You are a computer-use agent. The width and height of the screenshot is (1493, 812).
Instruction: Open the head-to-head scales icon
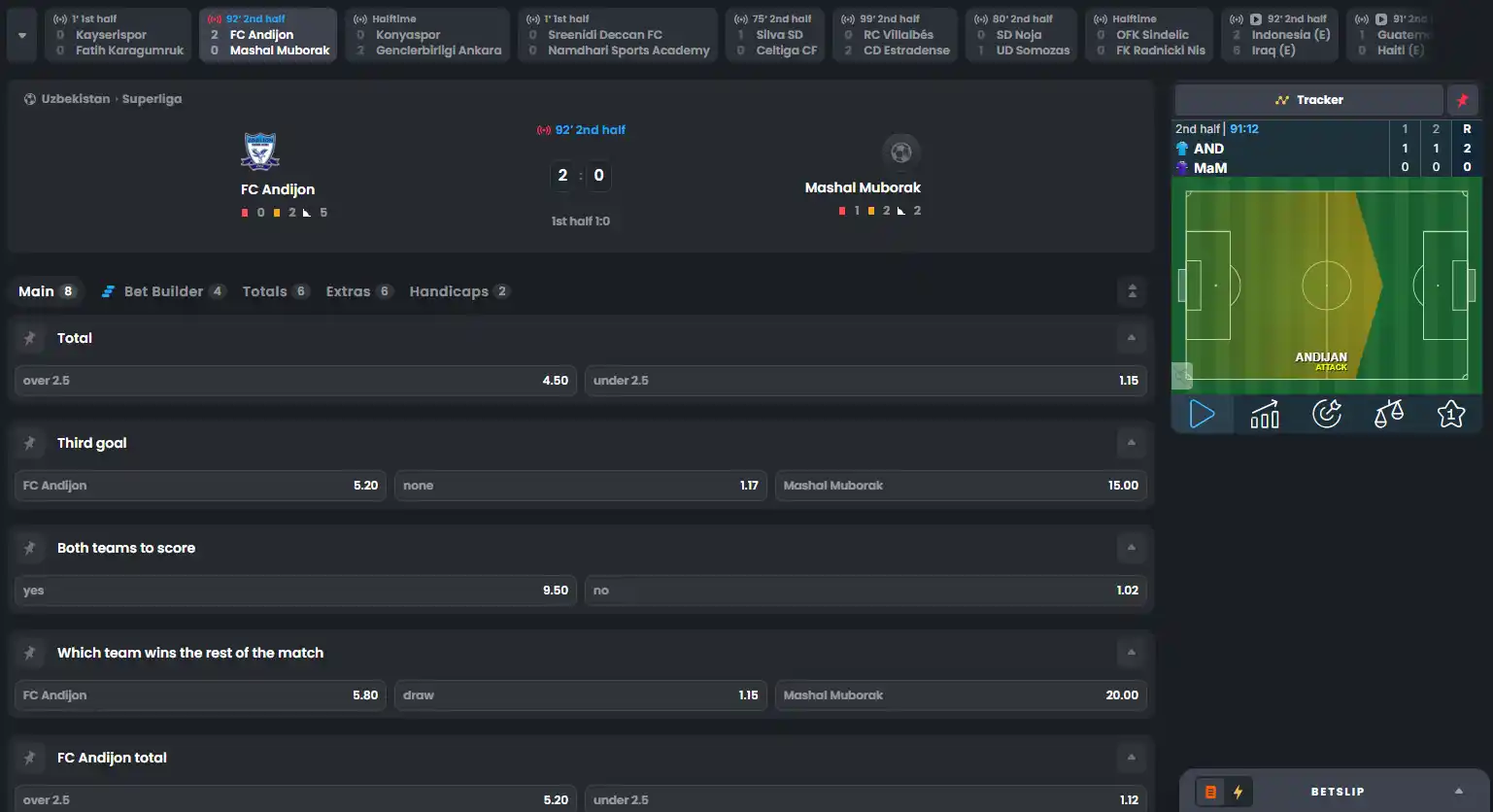pos(1388,414)
